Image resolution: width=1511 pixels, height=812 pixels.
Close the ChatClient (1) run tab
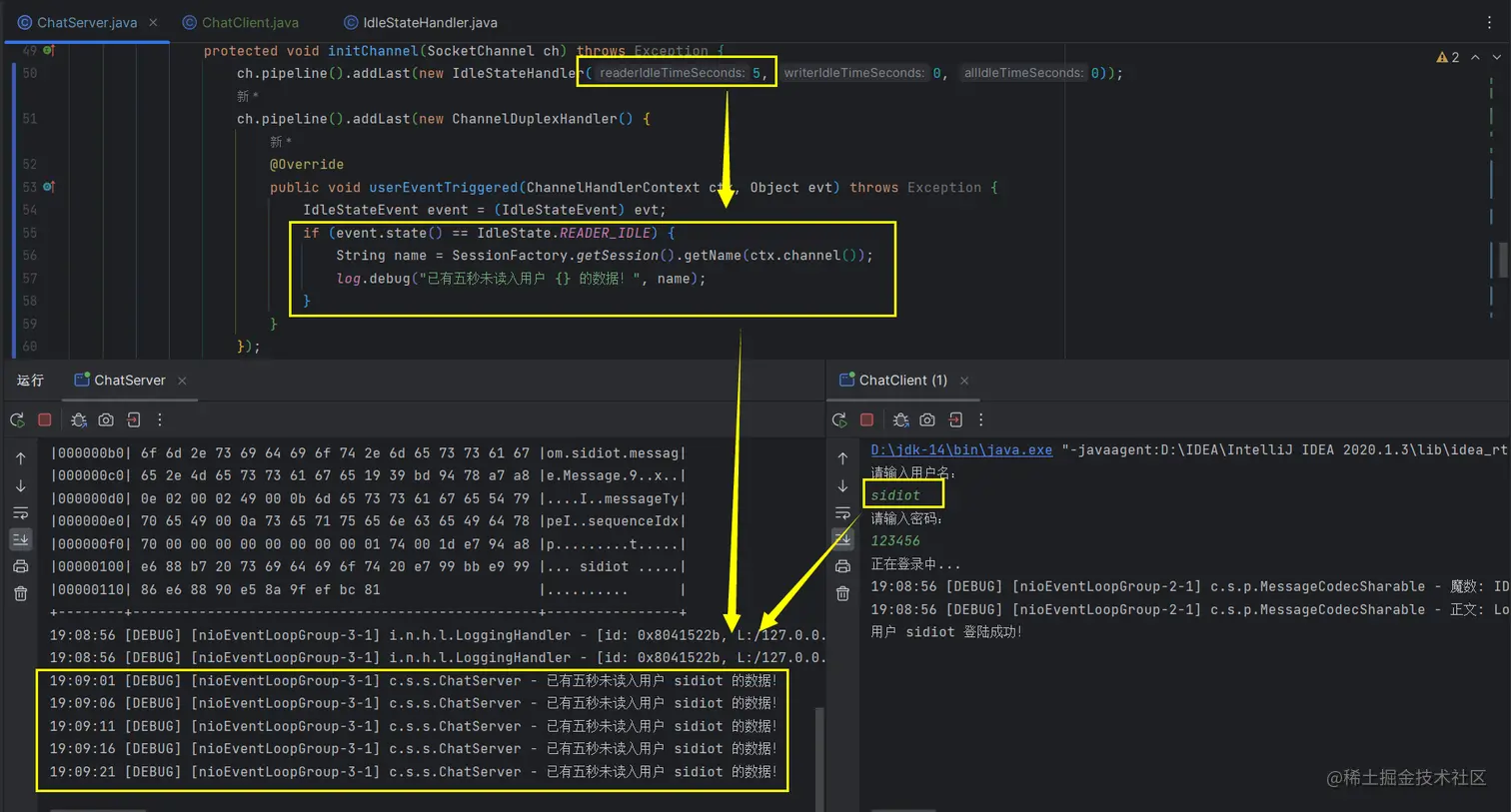point(964,381)
